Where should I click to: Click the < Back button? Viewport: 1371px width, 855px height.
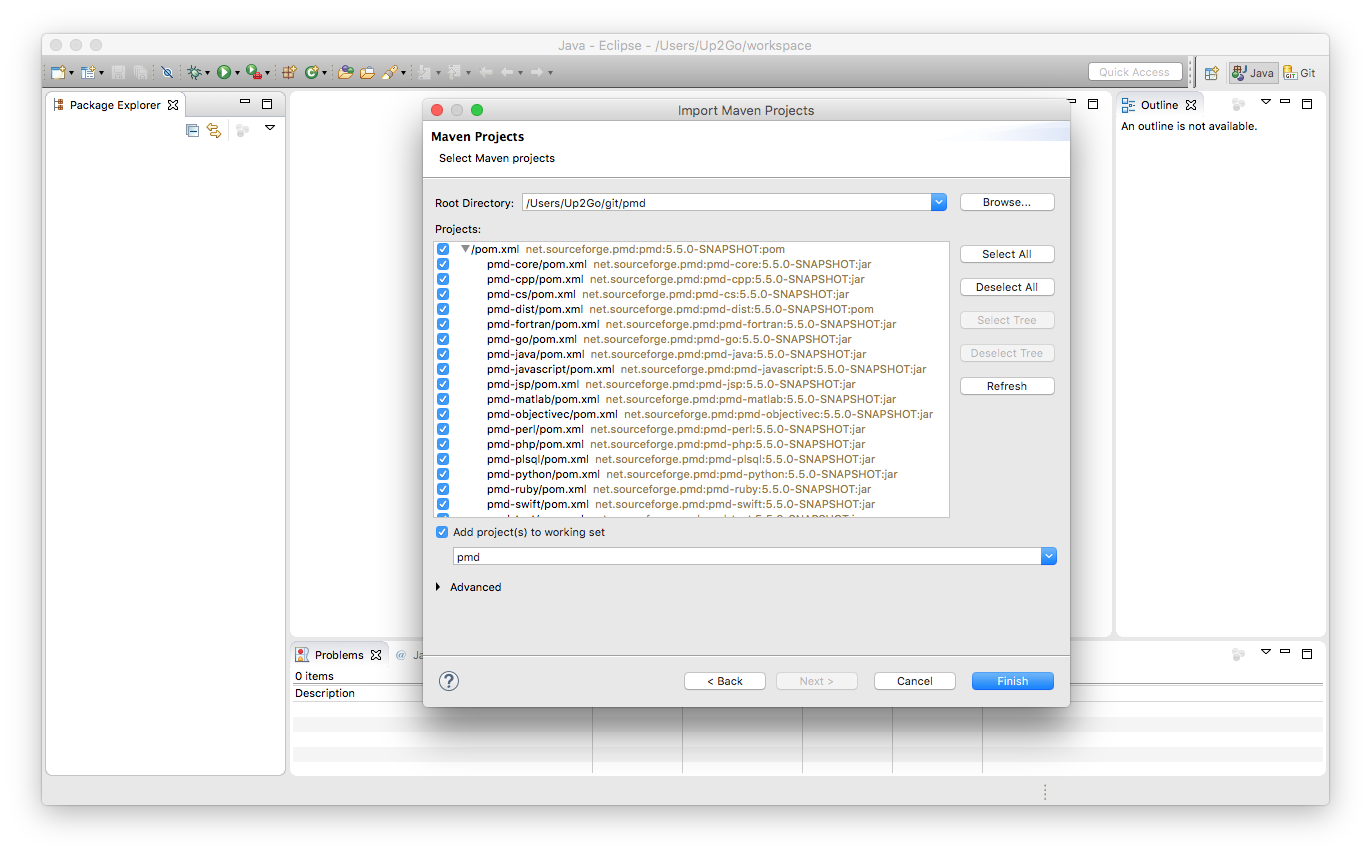[x=725, y=681]
